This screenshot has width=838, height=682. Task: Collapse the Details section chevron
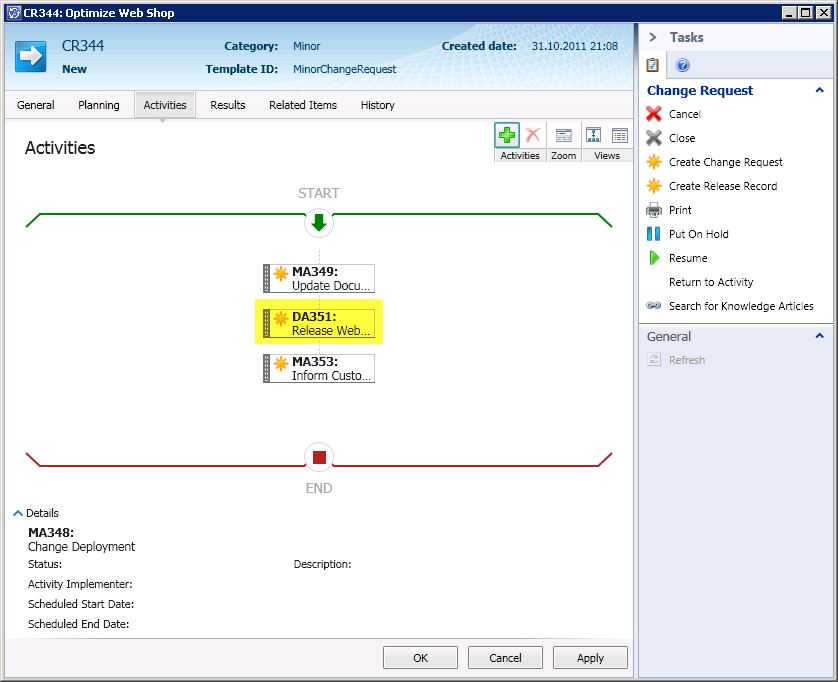[18, 513]
